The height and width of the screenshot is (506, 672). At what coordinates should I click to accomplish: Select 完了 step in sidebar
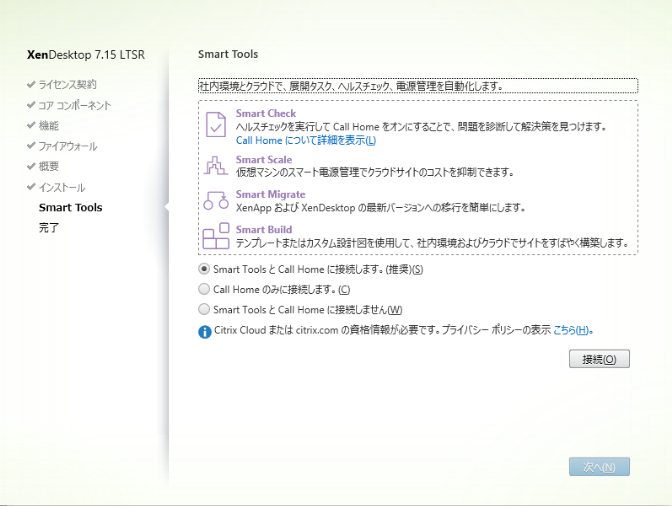(x=48, y=228)
